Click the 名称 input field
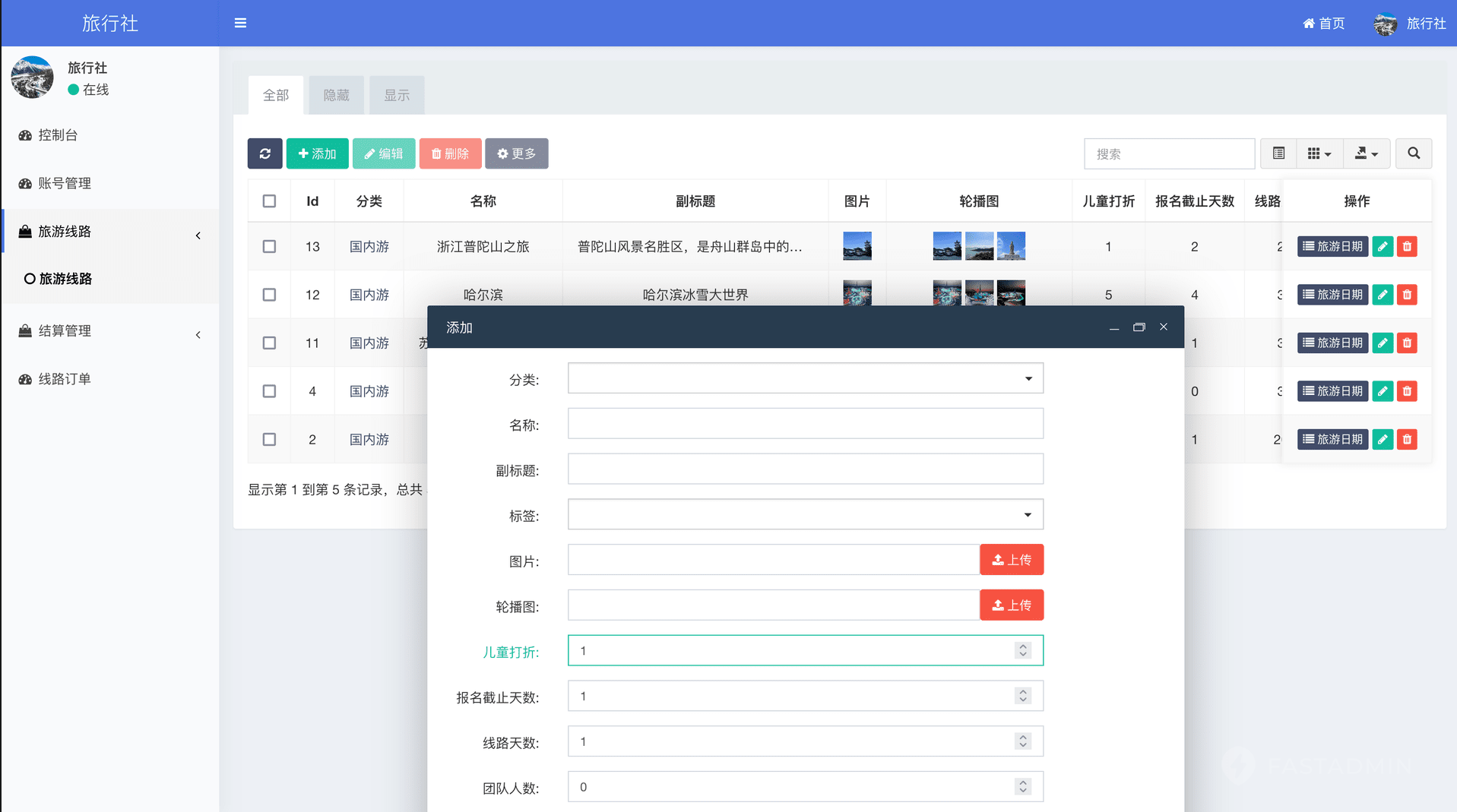 pos(805,424)
